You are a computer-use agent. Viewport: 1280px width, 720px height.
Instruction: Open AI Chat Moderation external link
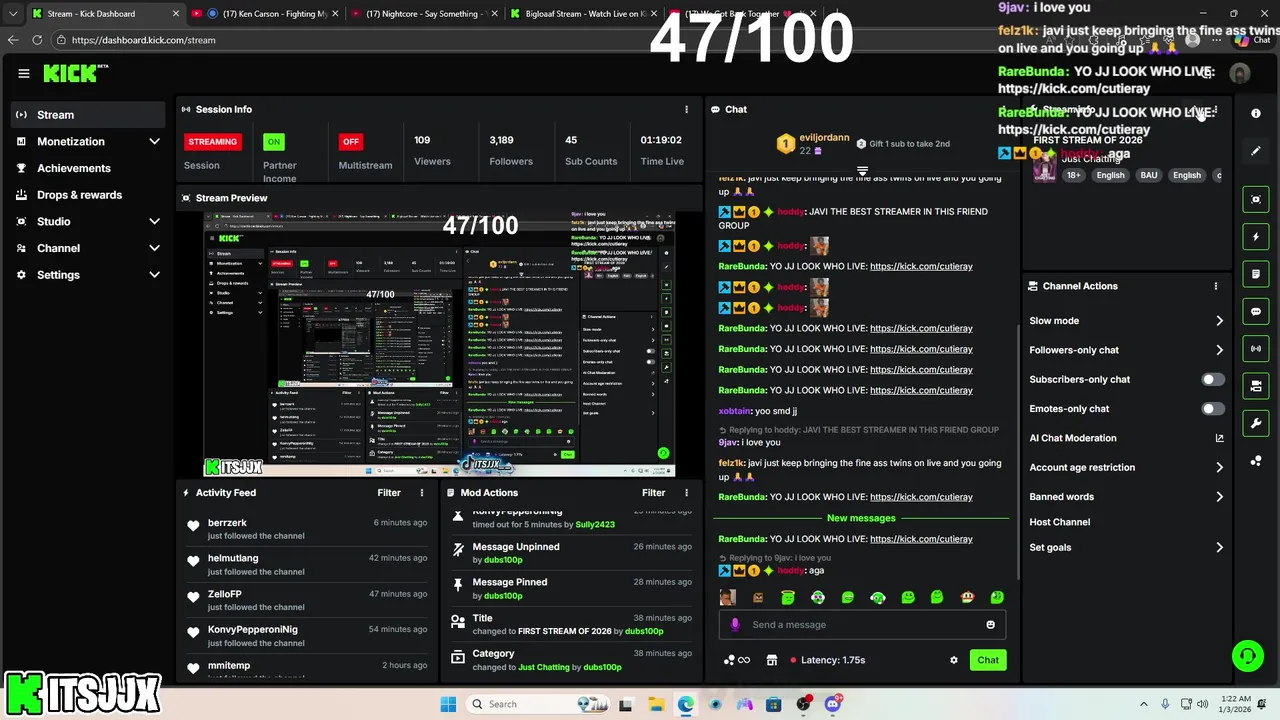[x=1219, y=438]
